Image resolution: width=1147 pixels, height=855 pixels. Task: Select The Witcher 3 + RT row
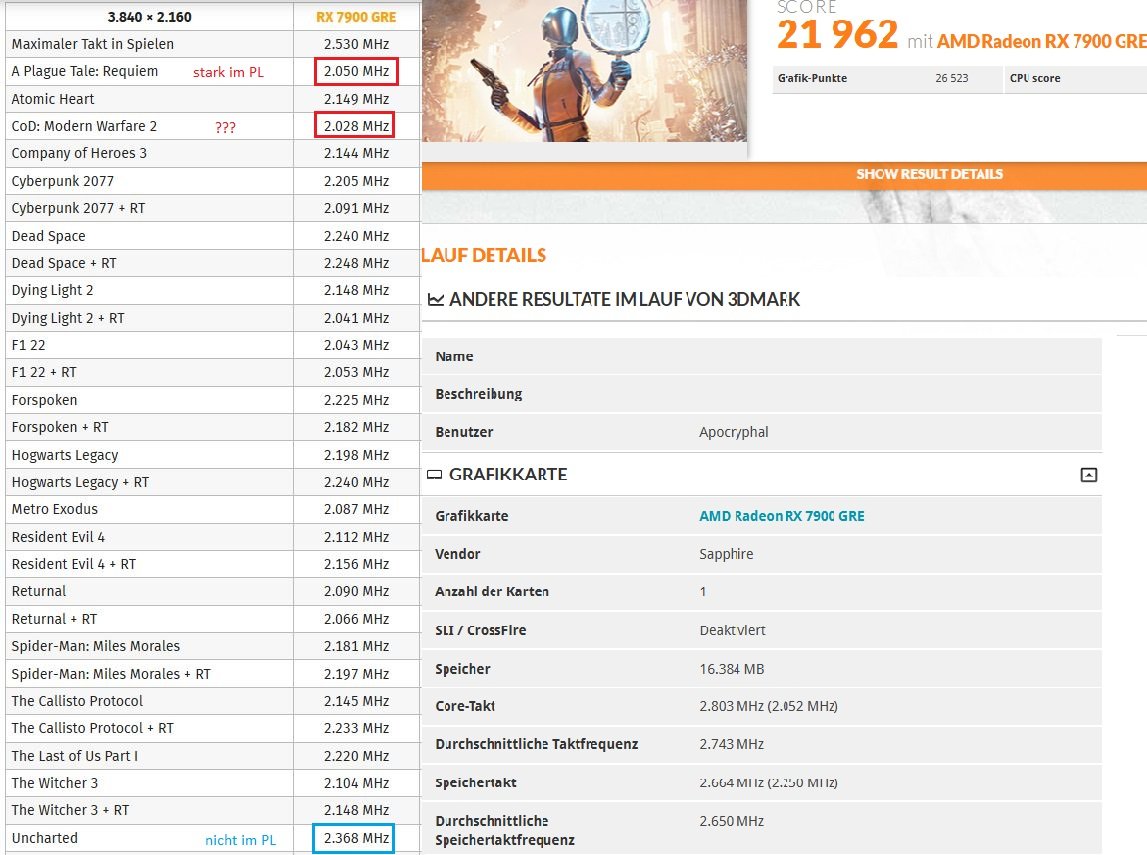tap(213, 810)
